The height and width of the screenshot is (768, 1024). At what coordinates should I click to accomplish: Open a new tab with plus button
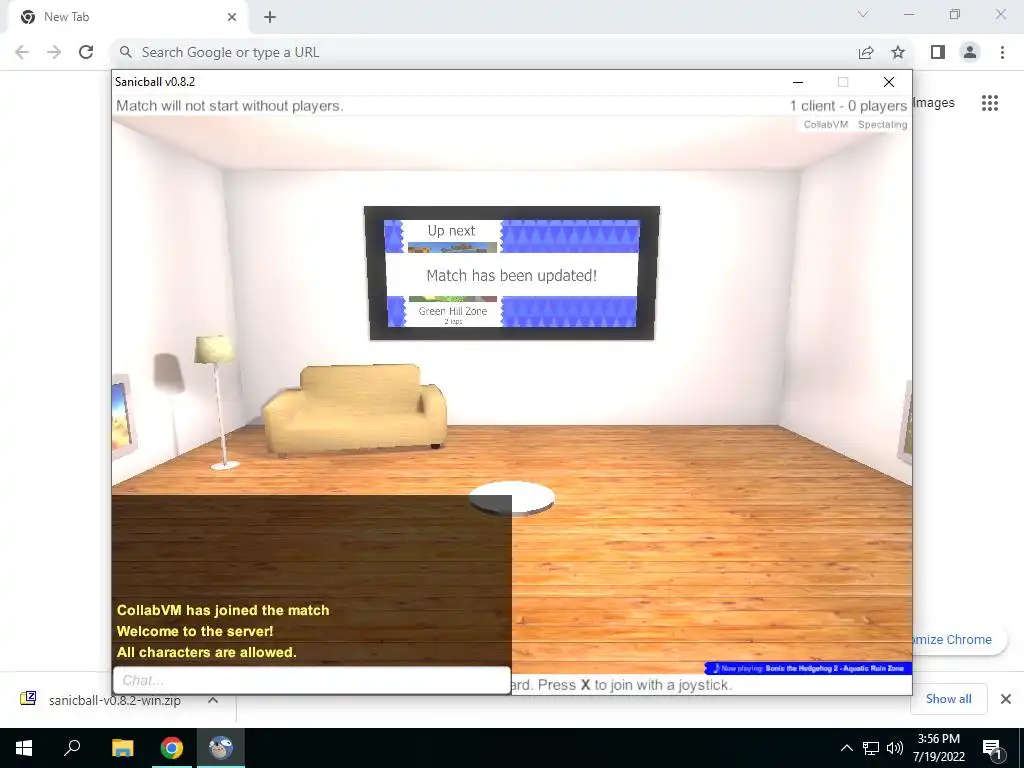tap(270, 17)
